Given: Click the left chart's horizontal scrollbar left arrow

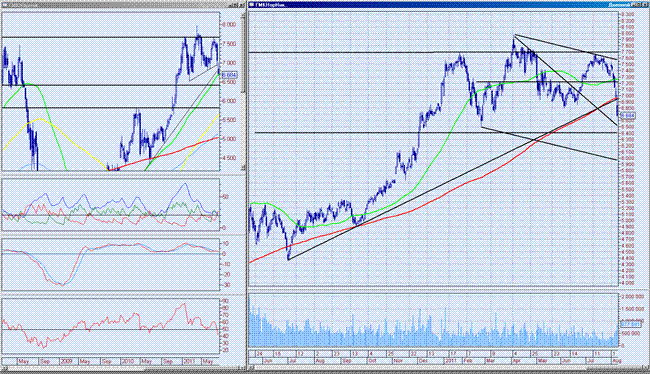Looking at the screenshot, I should click(x=5, y=368).
